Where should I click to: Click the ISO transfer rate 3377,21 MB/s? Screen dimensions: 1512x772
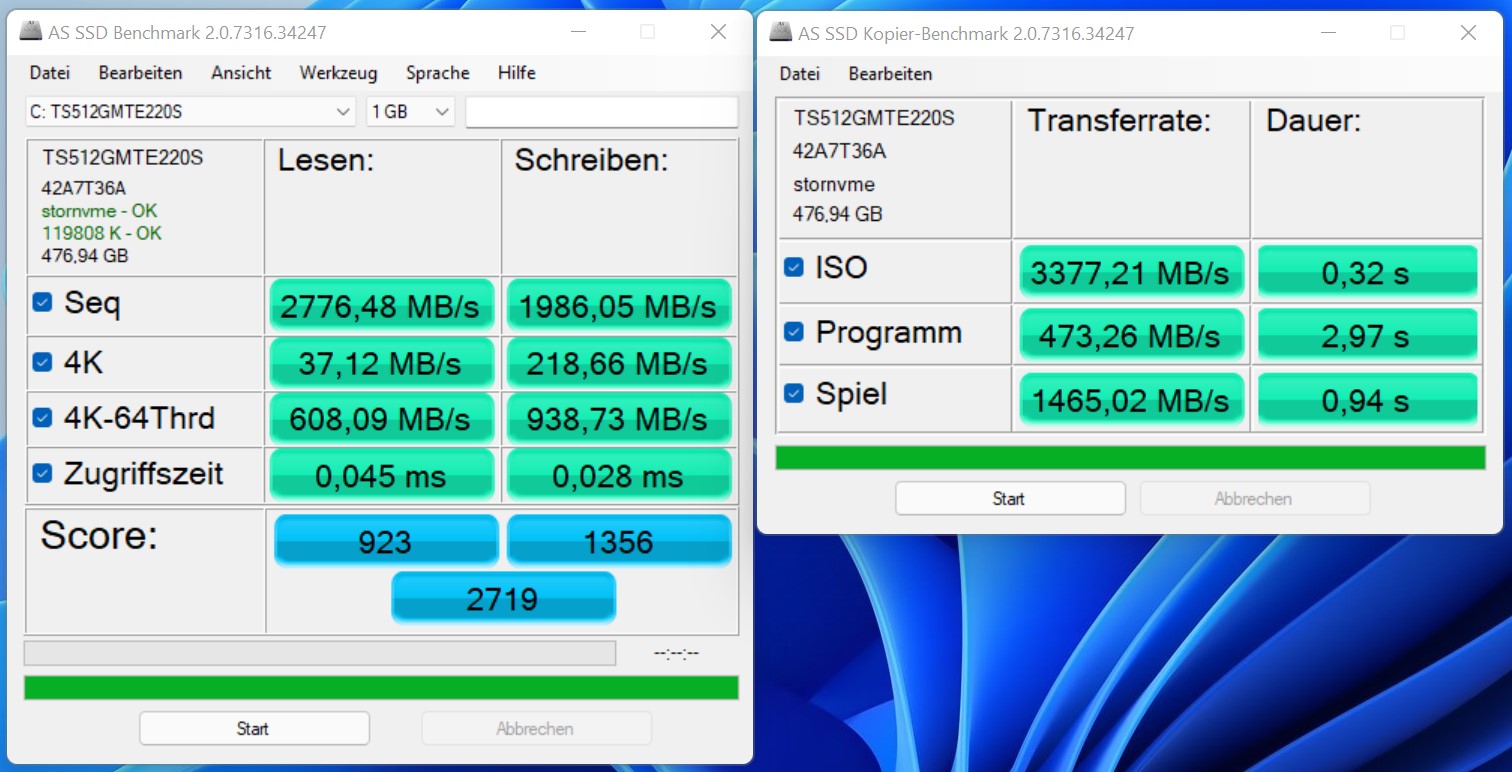(1132, 272)
